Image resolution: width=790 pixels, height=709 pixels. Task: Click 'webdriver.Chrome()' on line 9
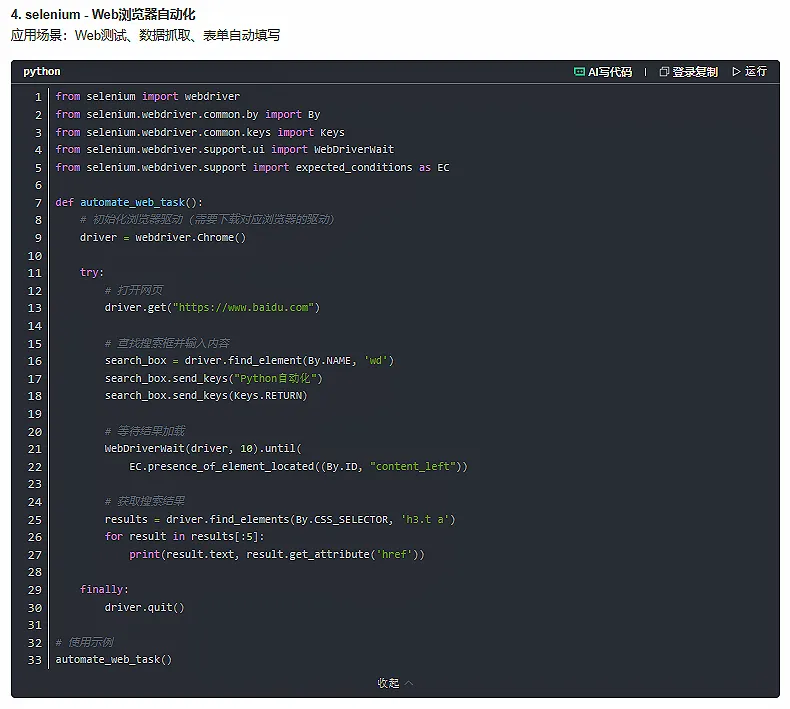point(190,237)
